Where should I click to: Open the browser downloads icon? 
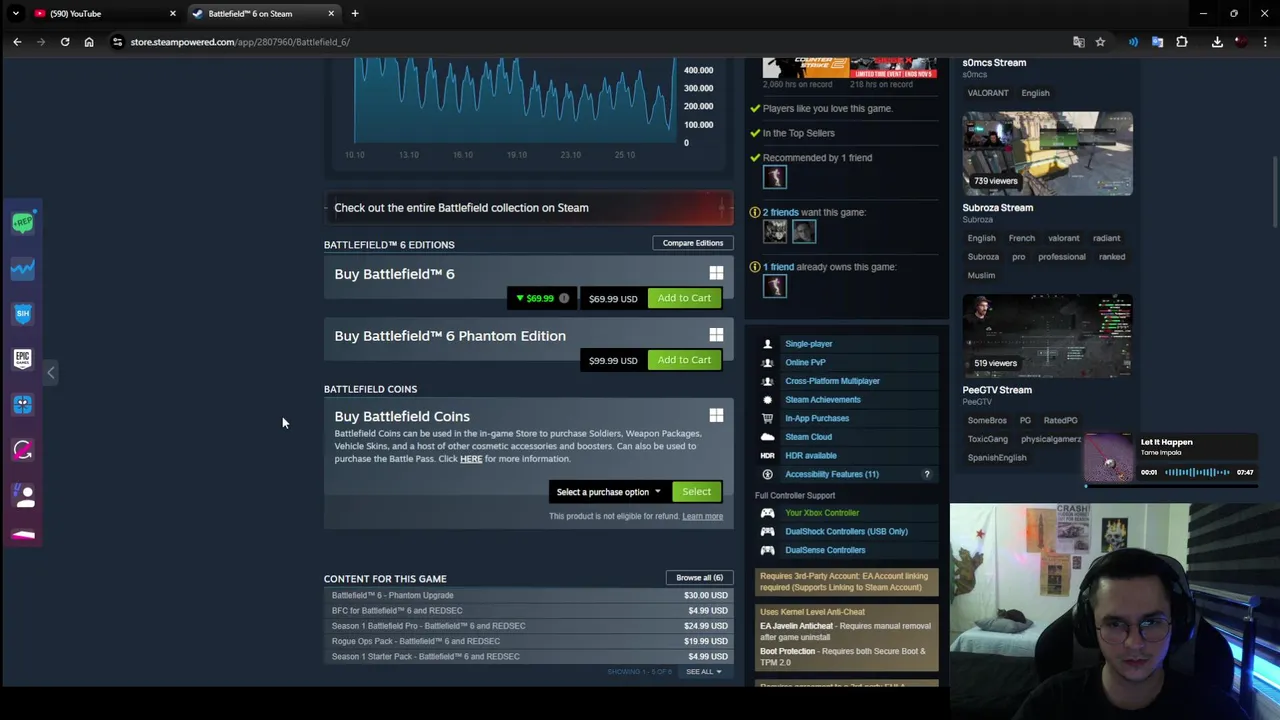(1217, 42)
